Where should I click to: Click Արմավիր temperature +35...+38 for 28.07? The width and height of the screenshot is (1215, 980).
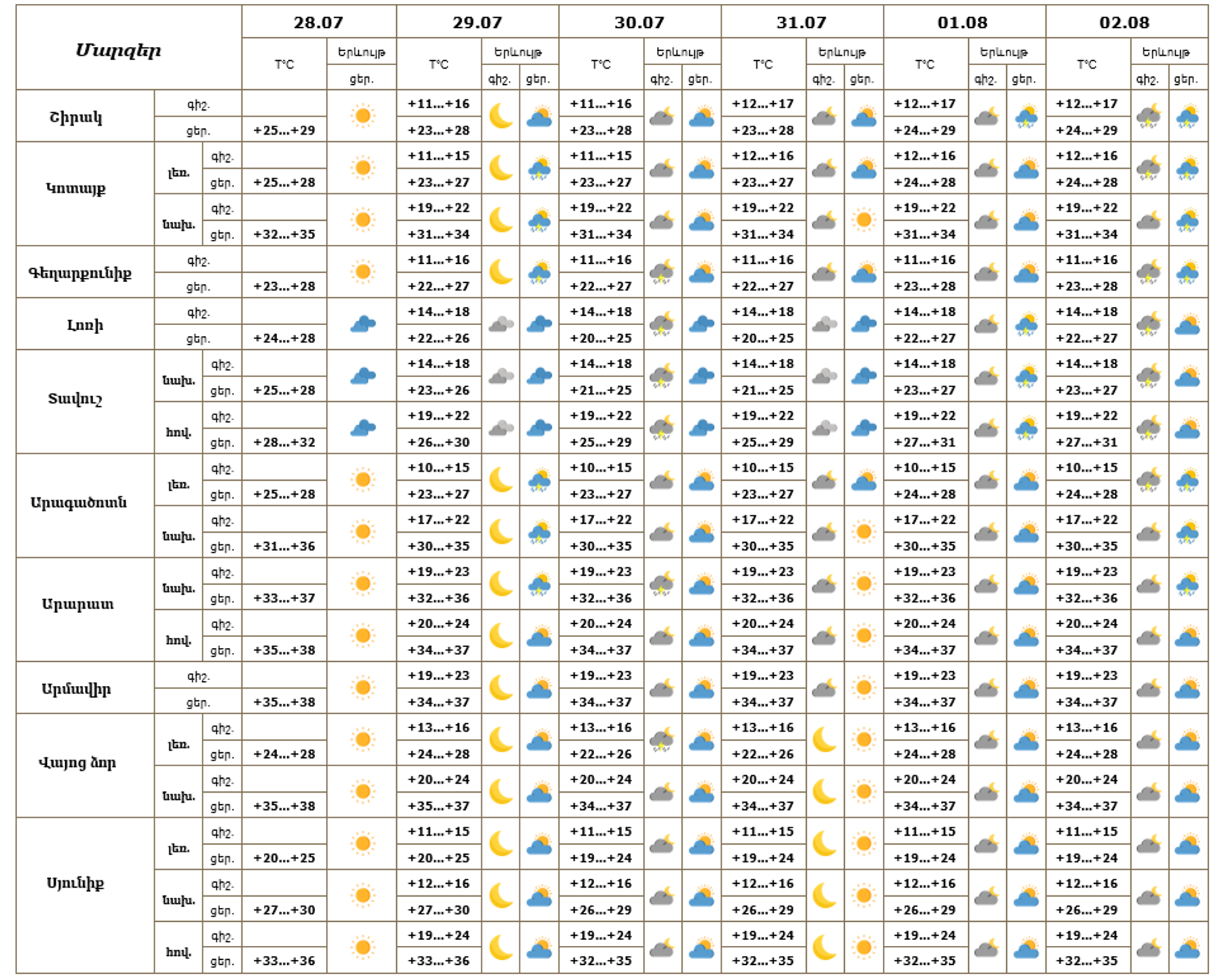[284, 702]
